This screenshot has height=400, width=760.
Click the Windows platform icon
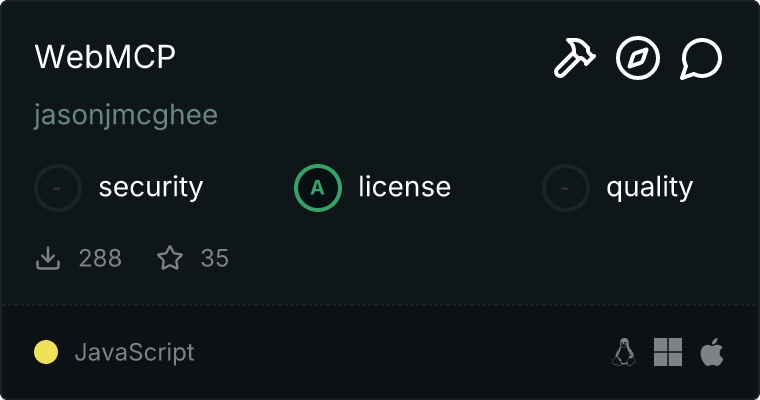point(668,352)
